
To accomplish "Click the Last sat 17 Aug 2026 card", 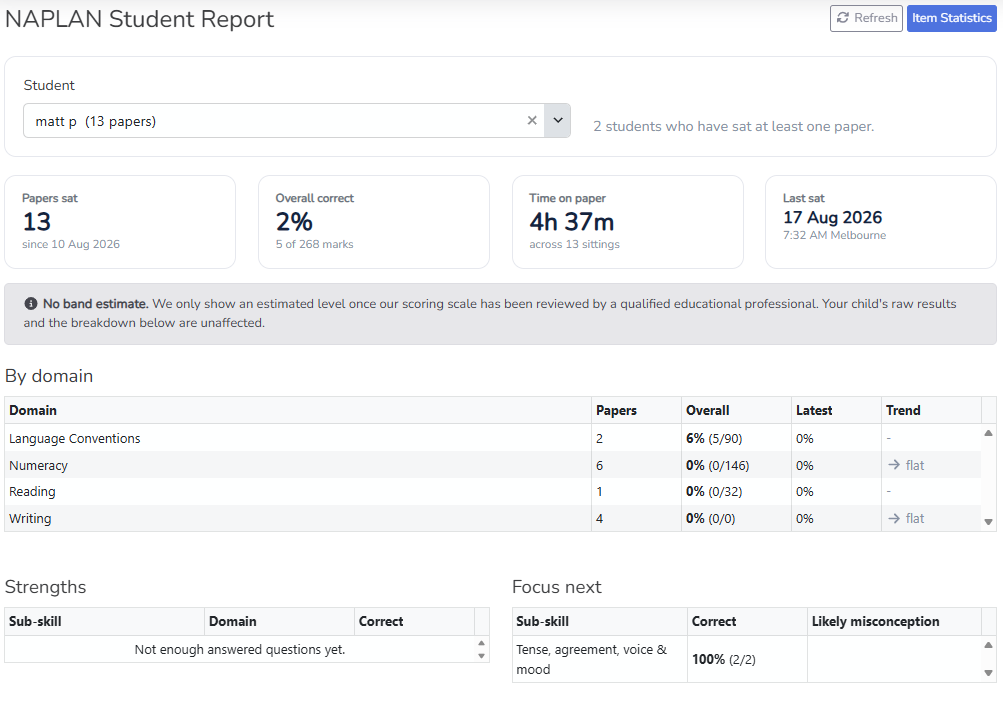I will 881,222.
